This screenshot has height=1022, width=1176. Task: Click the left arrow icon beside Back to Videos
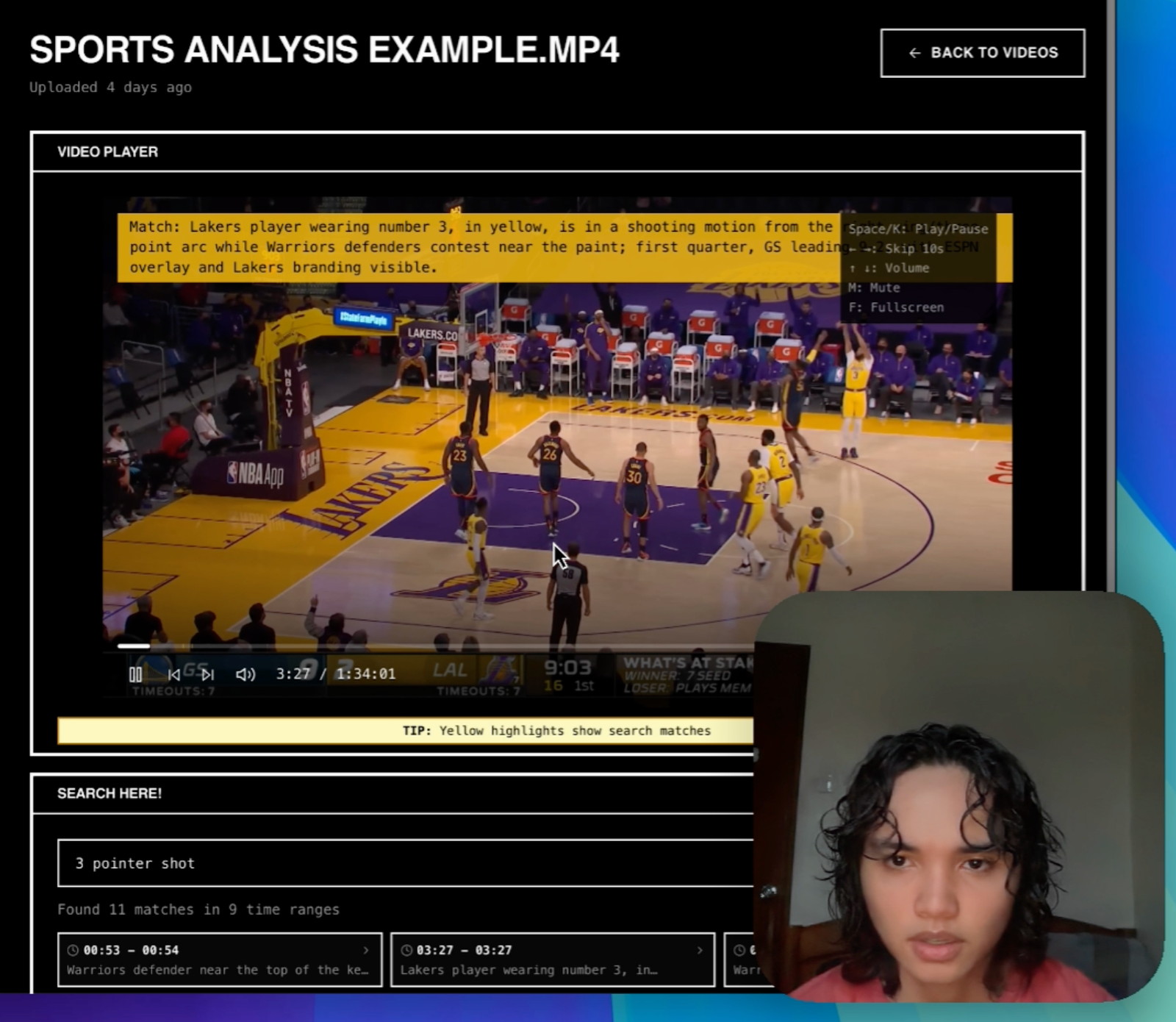click(914, 53)
